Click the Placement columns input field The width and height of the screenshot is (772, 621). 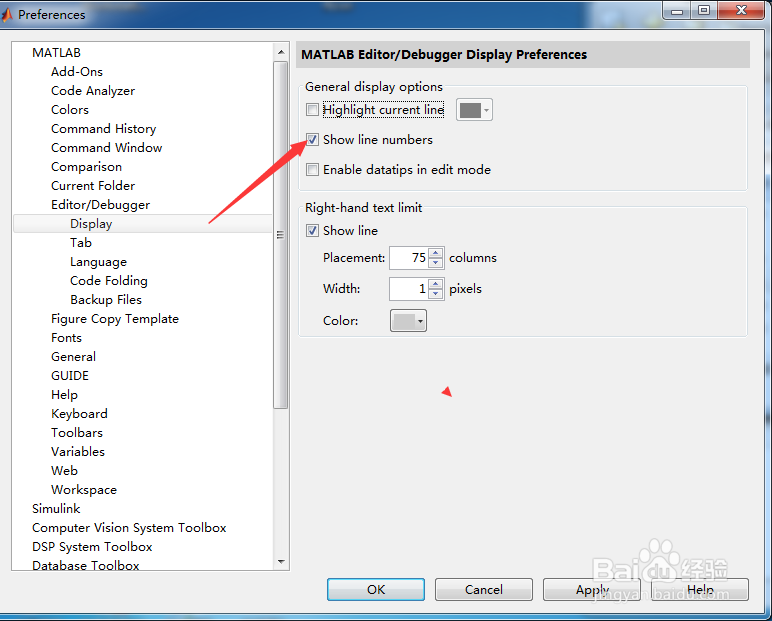click(409, 258)
